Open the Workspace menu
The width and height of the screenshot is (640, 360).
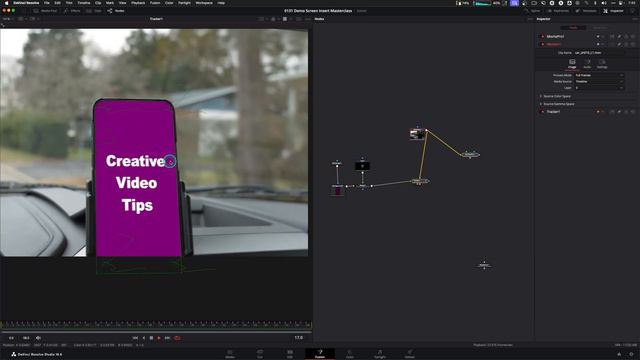click(x=204, y=3)
